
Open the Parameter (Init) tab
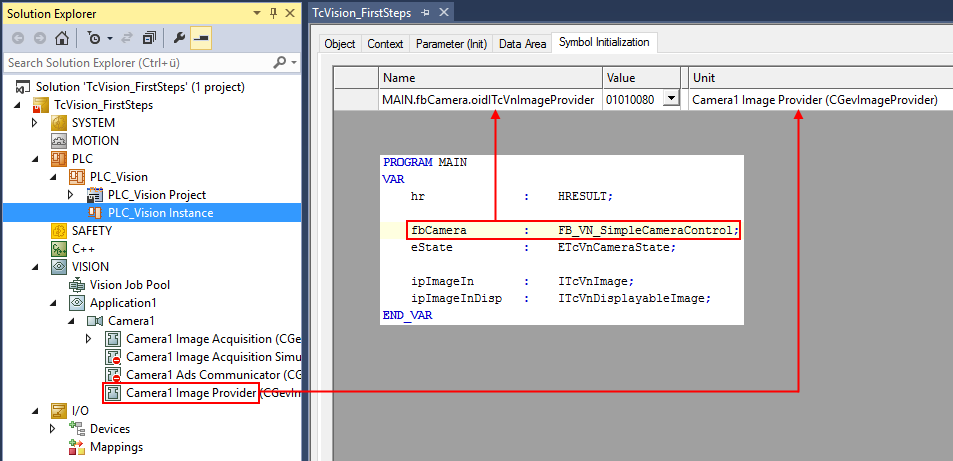451,44
